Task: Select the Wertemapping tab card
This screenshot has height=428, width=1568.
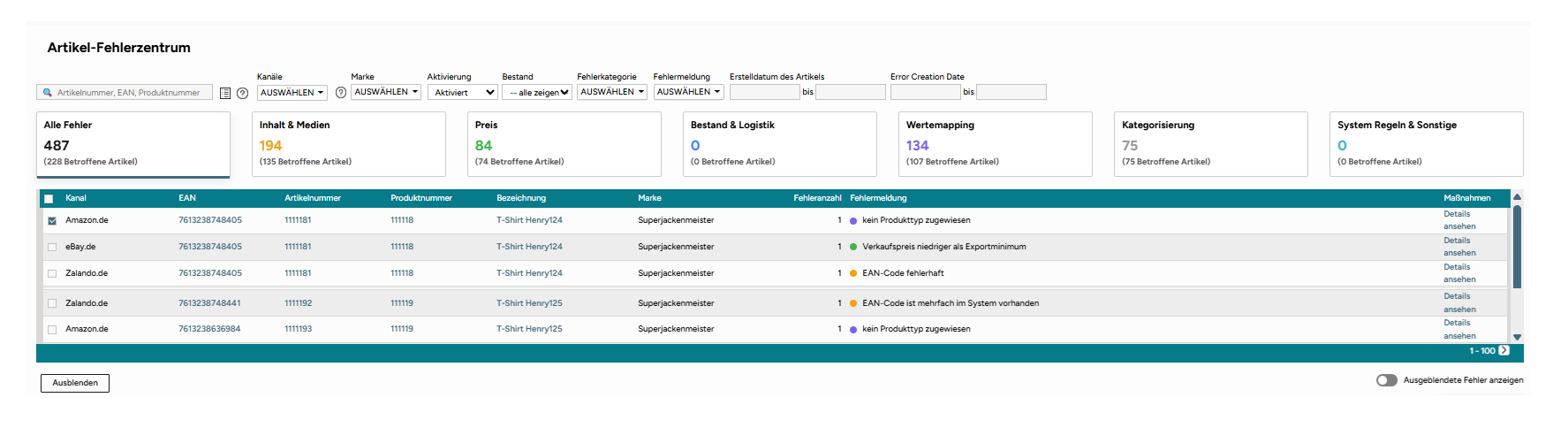Action: [x=996, y=144]
